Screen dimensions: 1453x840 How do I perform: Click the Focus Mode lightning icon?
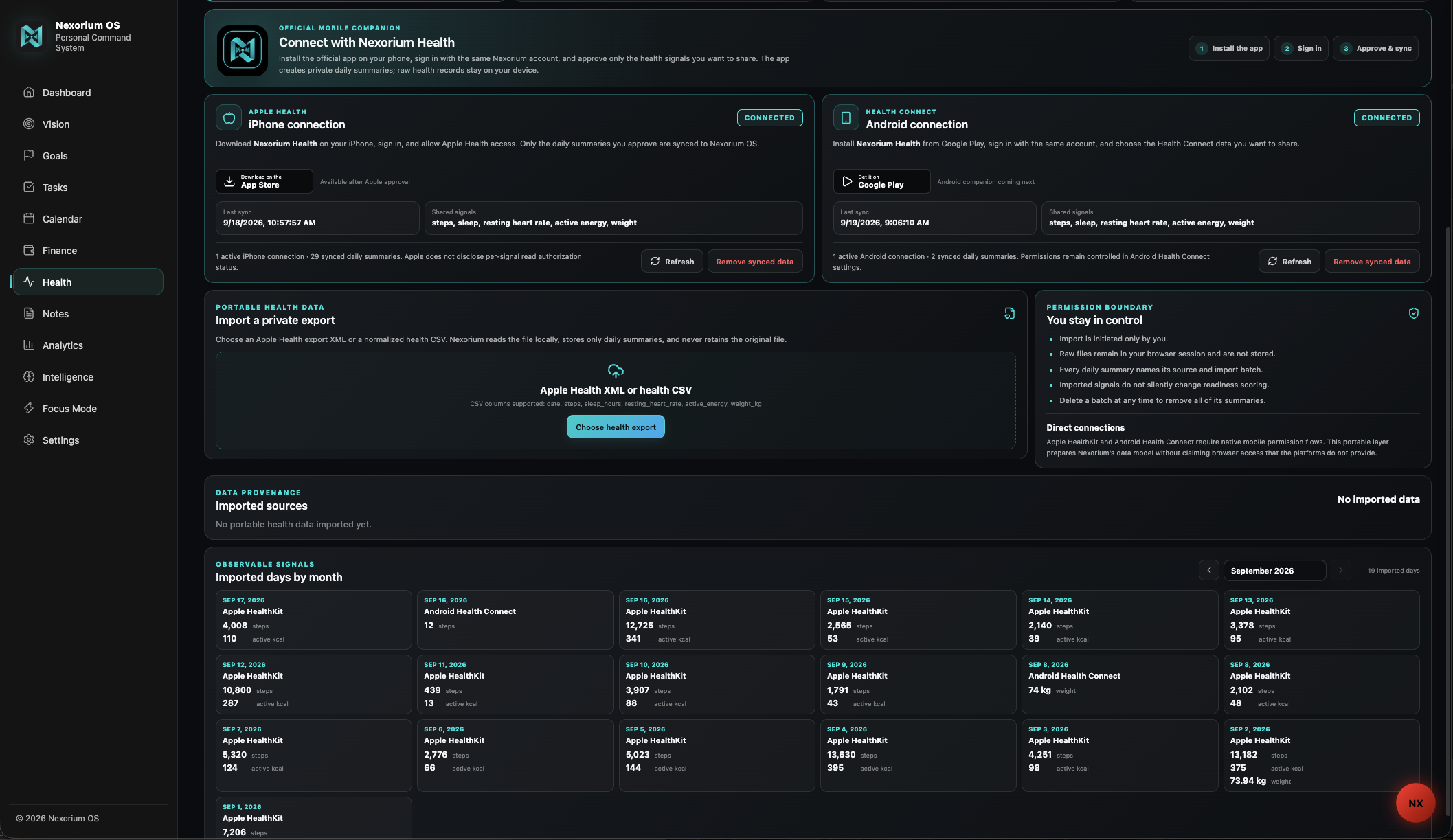click(29, 408)
